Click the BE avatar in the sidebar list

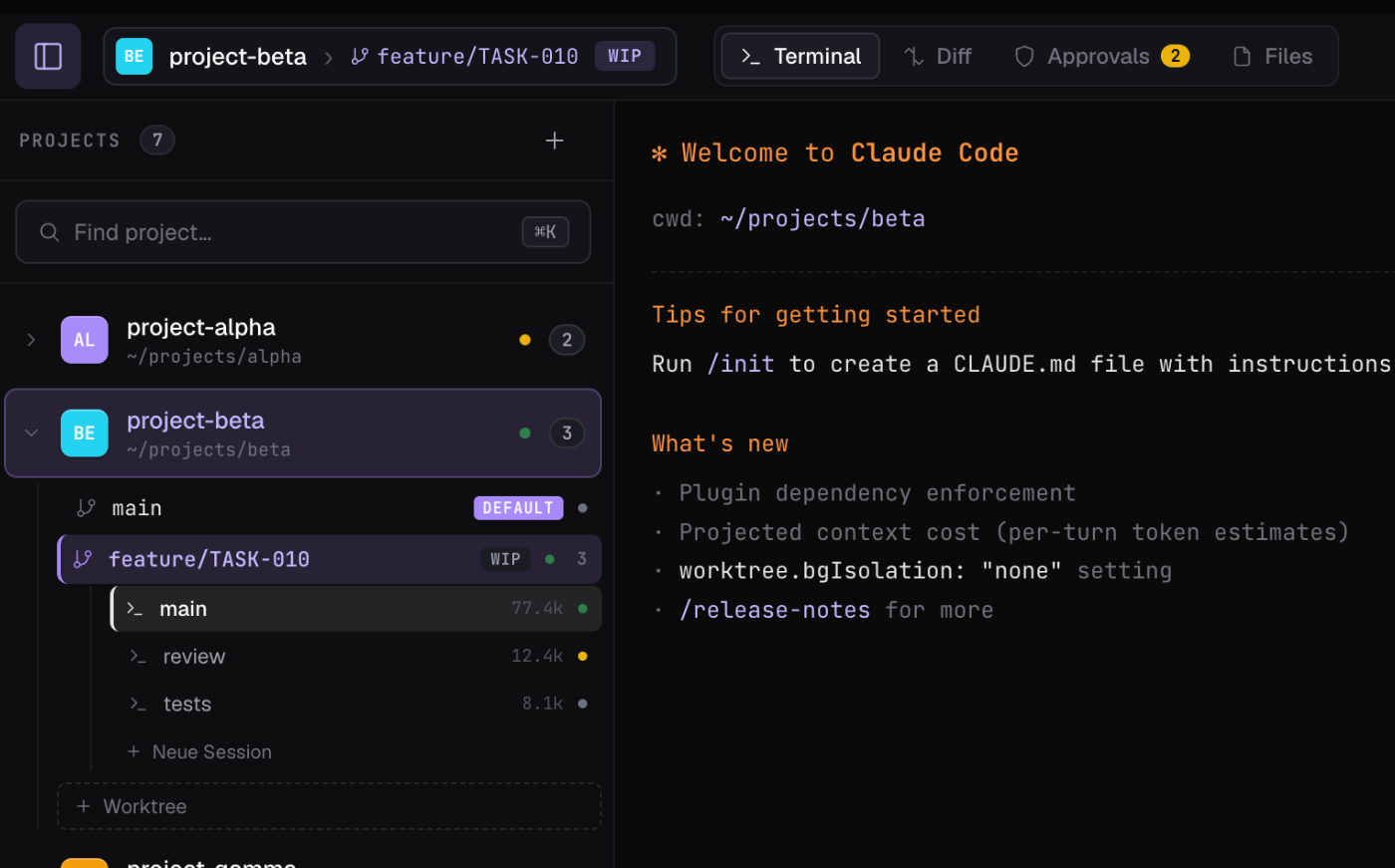click(85, 433)
